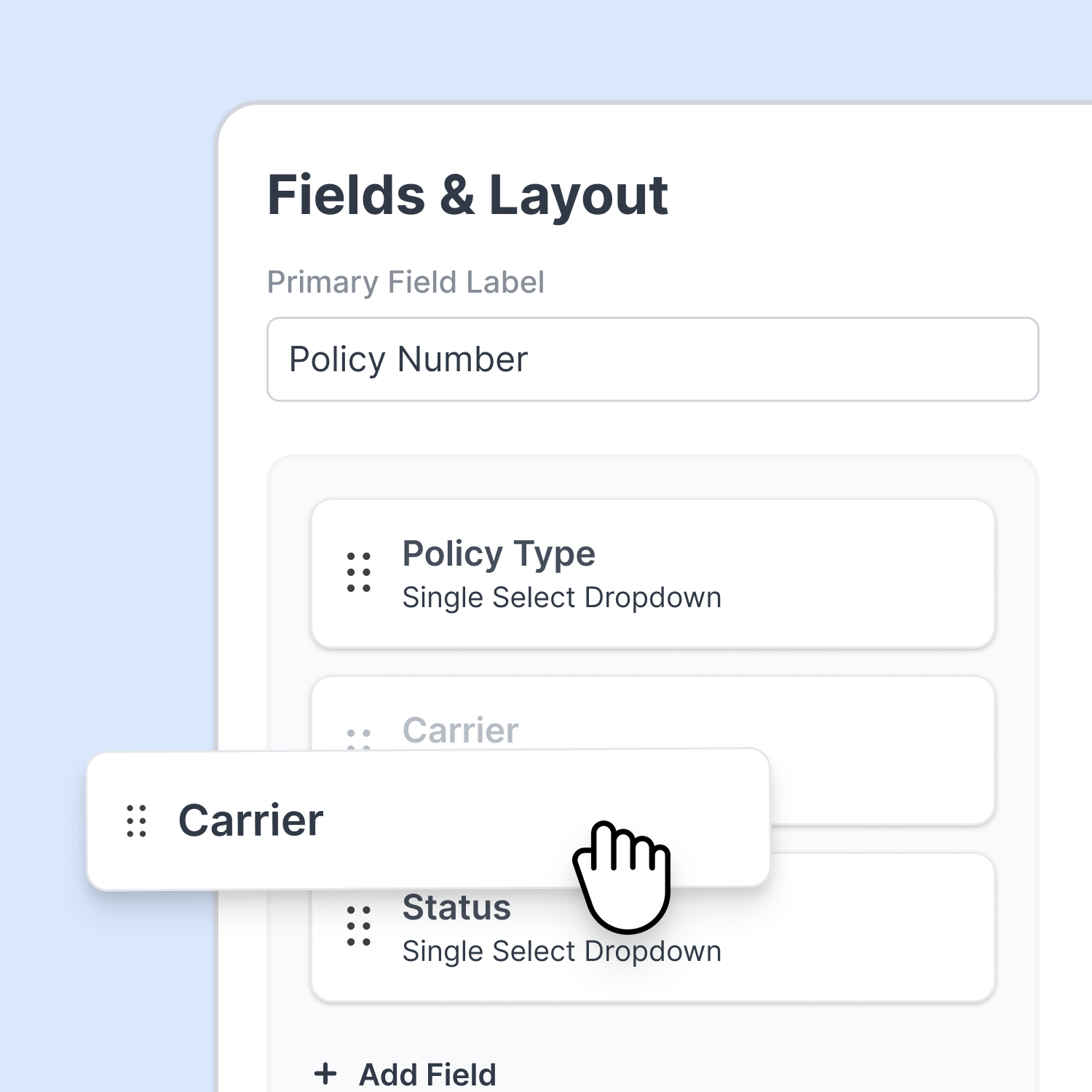1092x1092 pixels.
Task: Click the empty Carrier placeholder slot area
Action: pyautogui.click(x=881, y=750)
